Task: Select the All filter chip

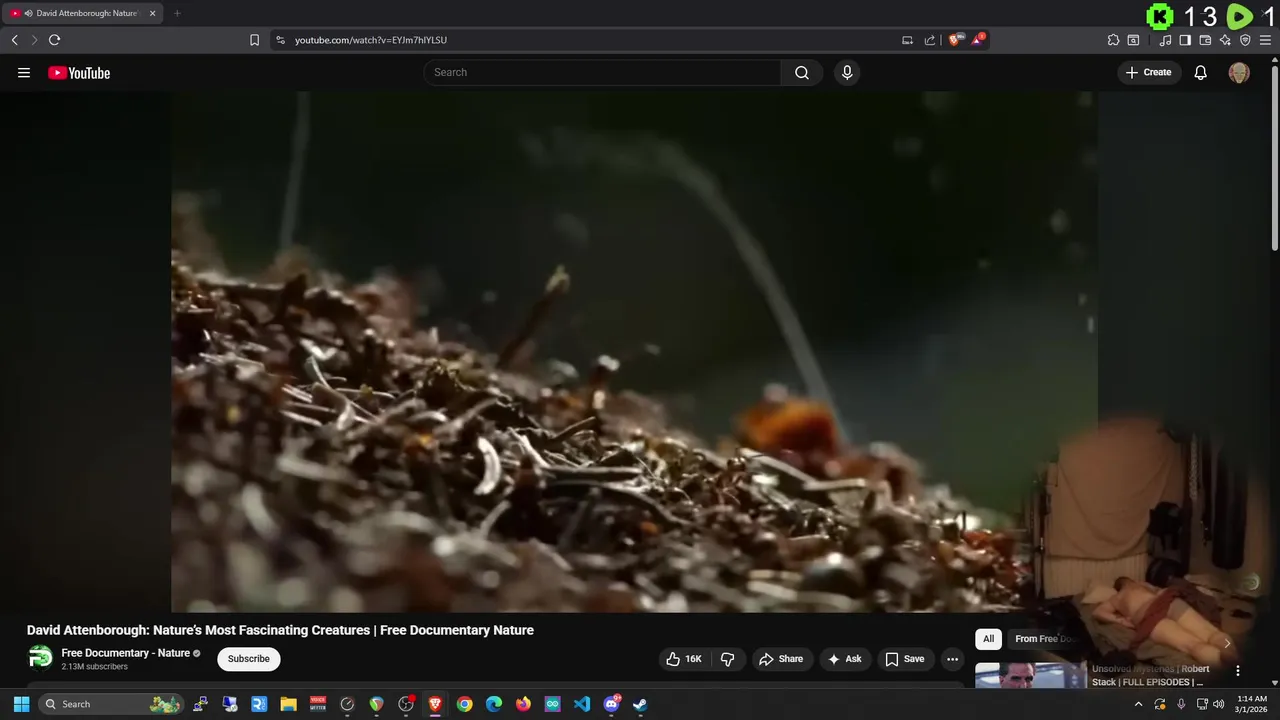Action: [988, 639]
